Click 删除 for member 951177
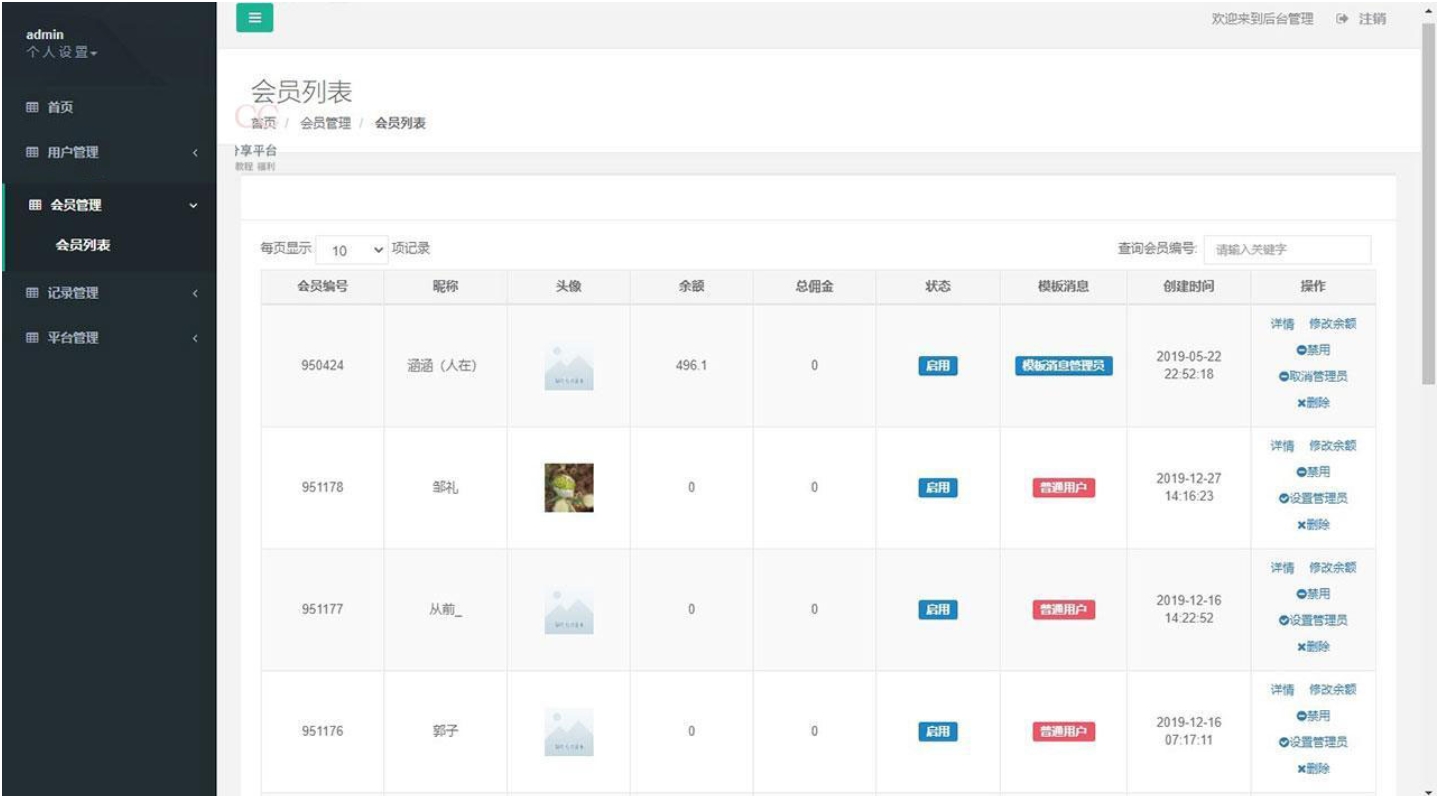The width and height of the screenshot is (1438, 796). [1313, 647]
